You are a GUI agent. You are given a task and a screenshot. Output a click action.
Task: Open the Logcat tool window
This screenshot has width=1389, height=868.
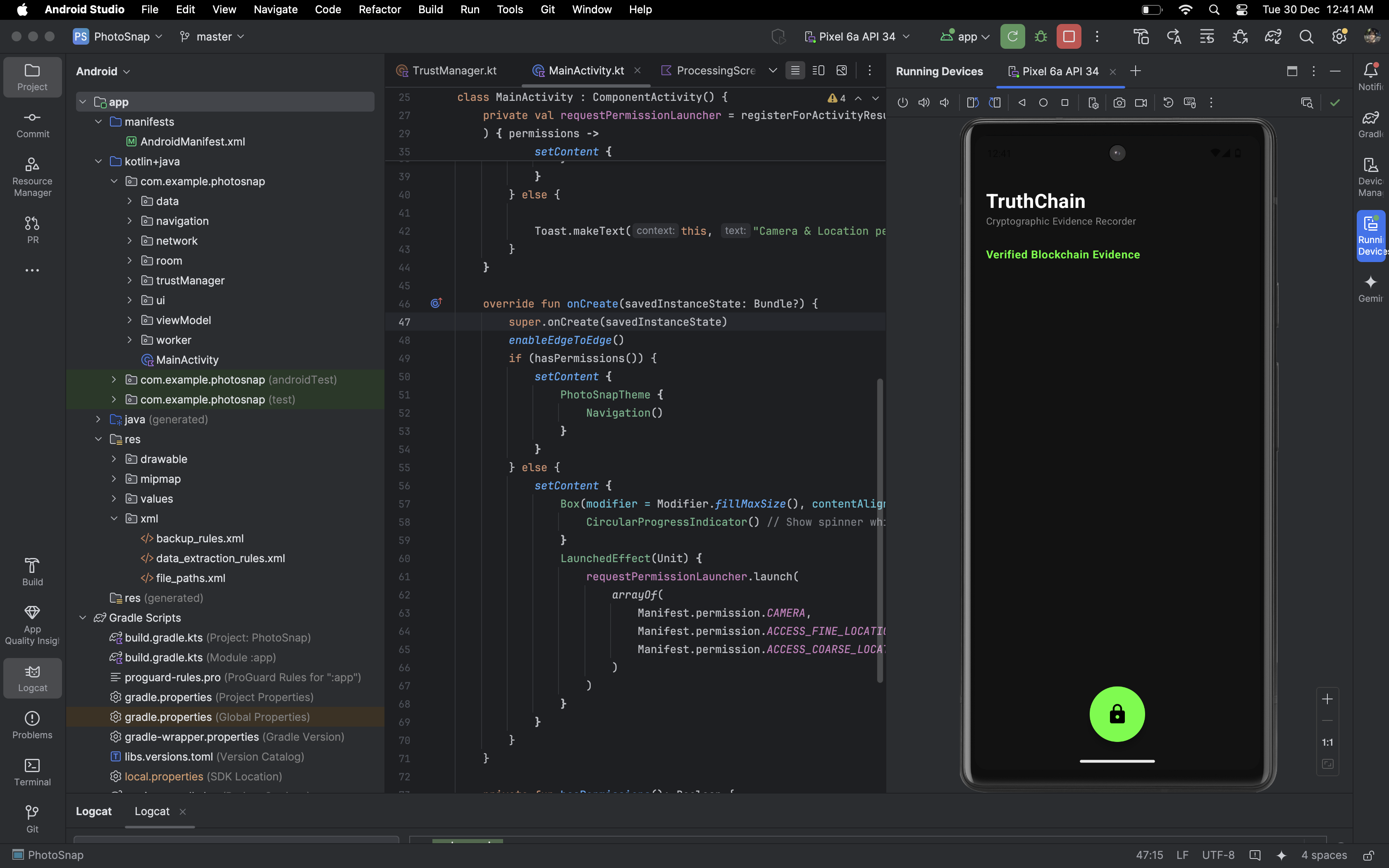32,678
